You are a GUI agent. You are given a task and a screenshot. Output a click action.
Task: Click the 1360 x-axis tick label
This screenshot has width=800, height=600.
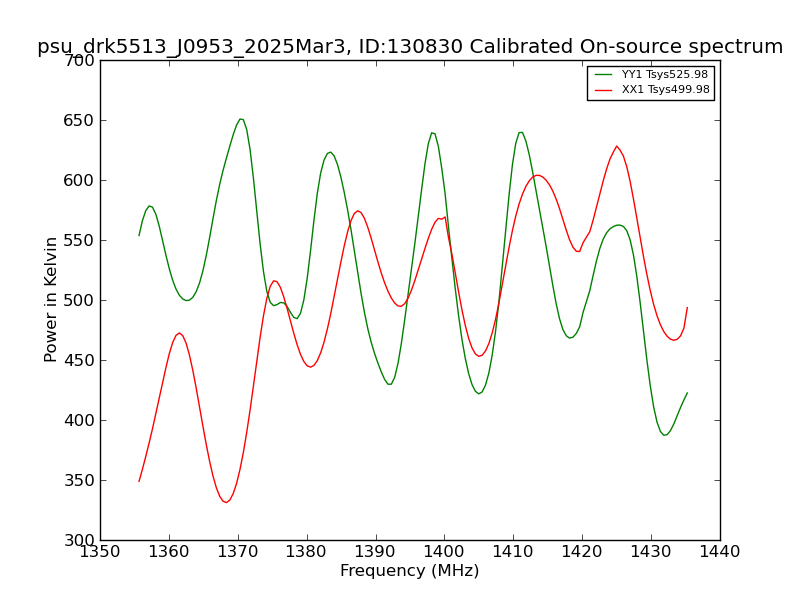click(169, 552)
